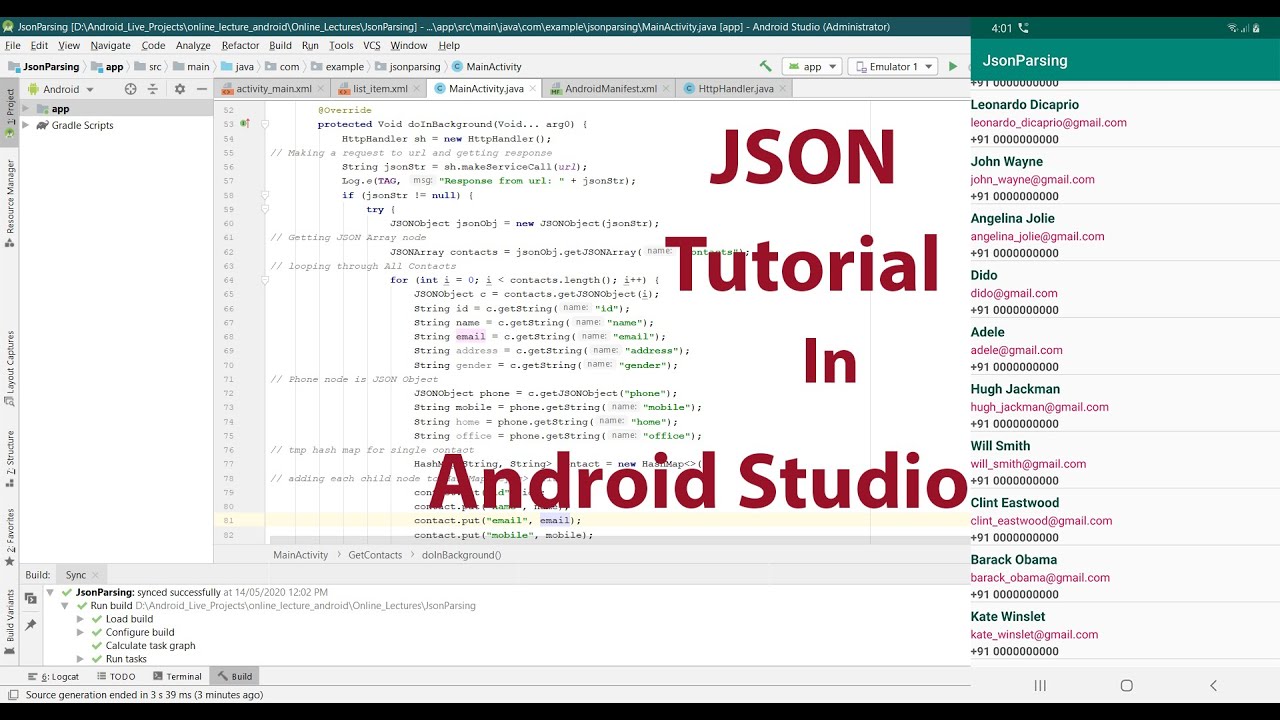The image size is (1280, 720).
Task: Open the app run configuration dropdown
Action: tap(812, 66)
